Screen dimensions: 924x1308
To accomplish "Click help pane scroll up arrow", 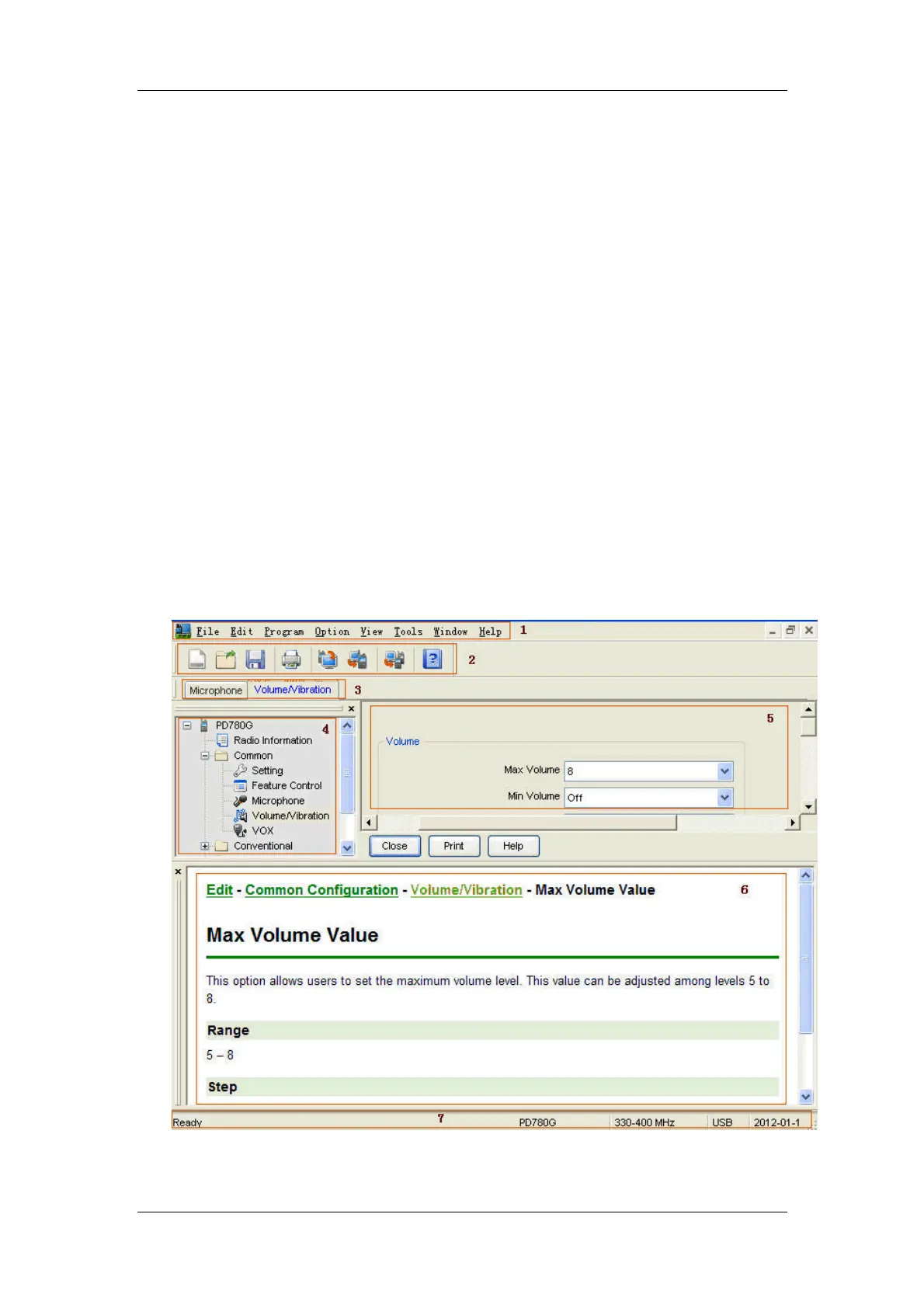I will point(806,875).
